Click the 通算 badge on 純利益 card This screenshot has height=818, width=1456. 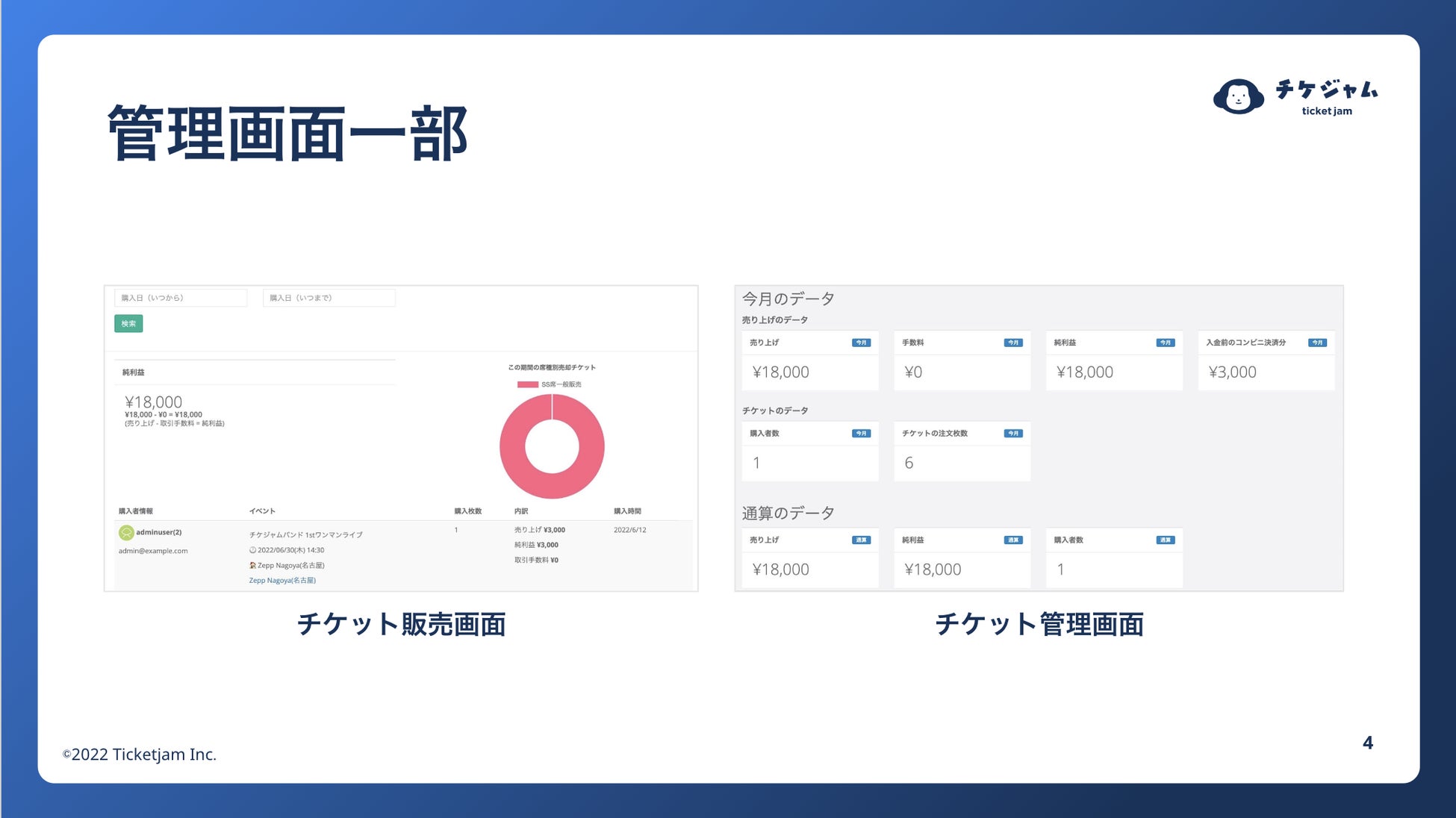pyautogui.click(x=1012, y=540)
